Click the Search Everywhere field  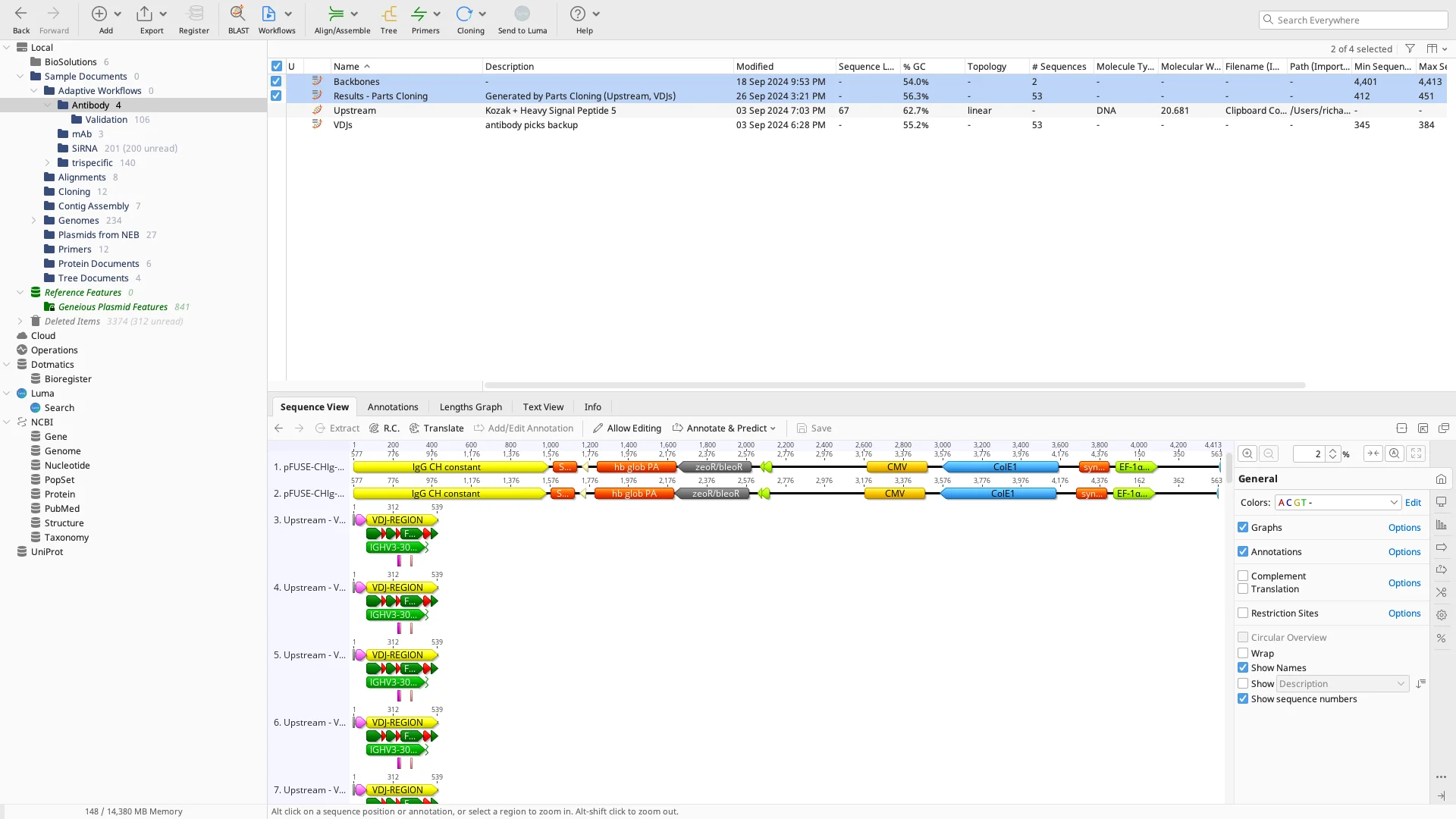tap(1354, 20)
